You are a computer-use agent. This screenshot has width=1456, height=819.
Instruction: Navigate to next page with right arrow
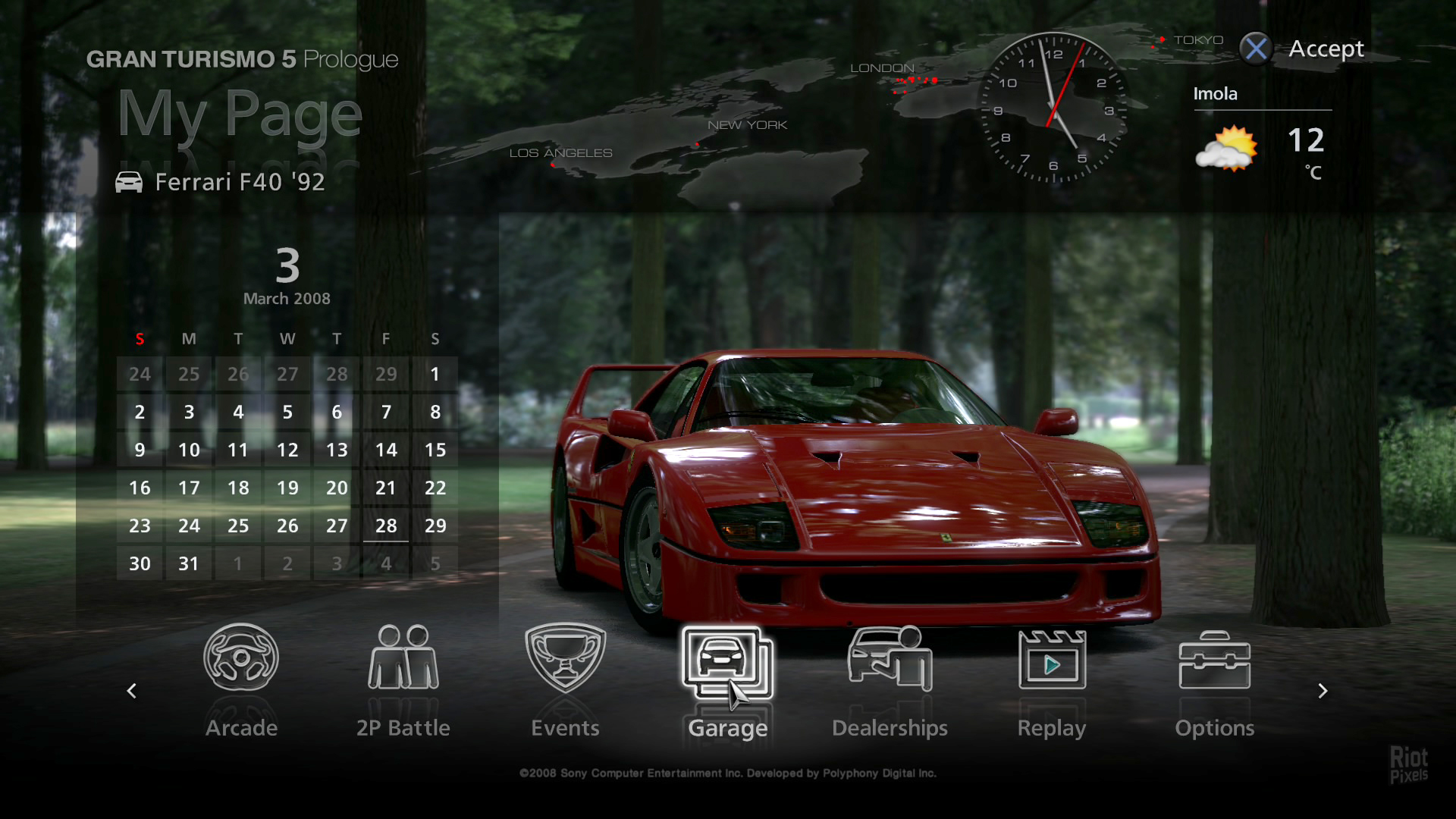click(x=1324, y=689)
